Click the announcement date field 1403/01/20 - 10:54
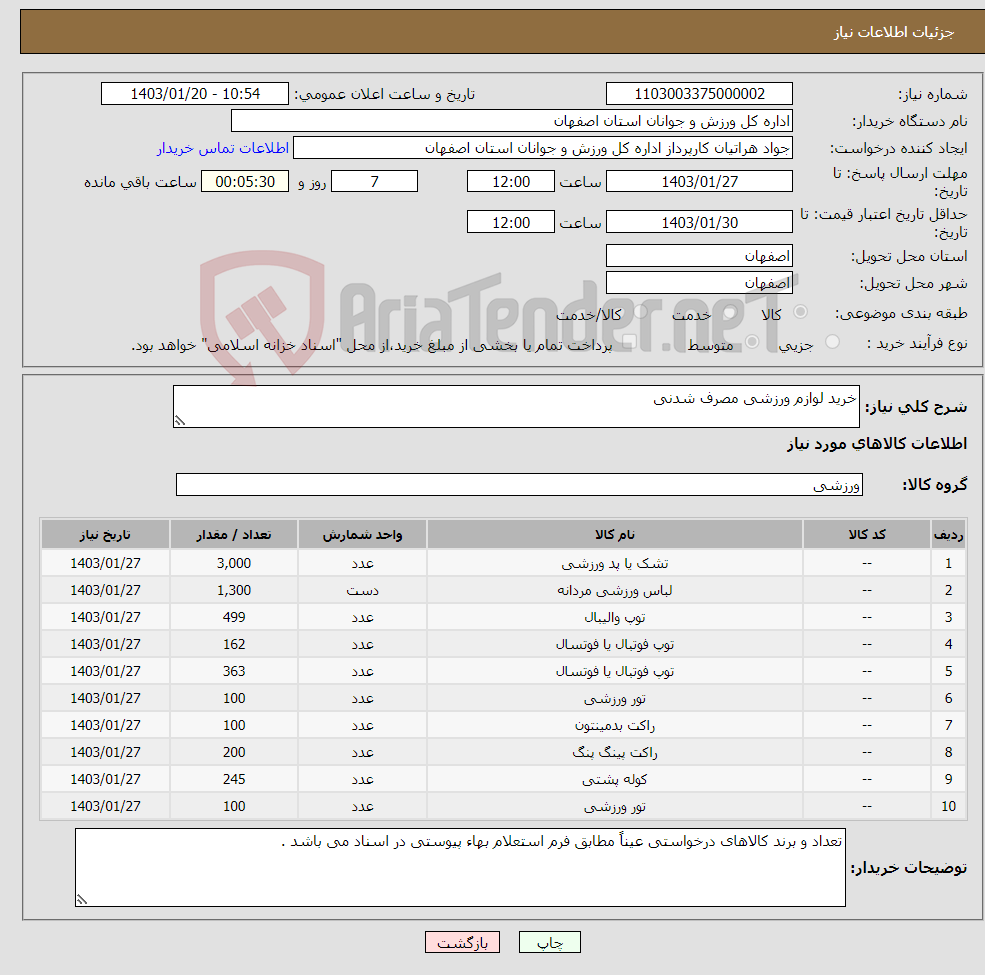985x975 pixels. tap(195, 94)
